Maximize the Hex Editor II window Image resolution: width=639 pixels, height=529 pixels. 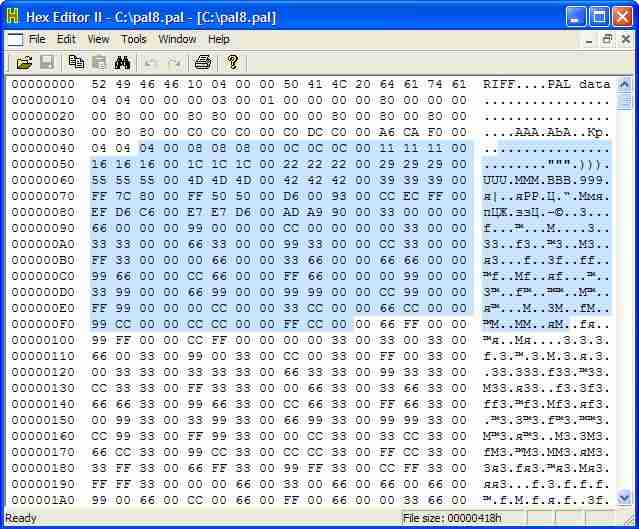click(599, 17)
